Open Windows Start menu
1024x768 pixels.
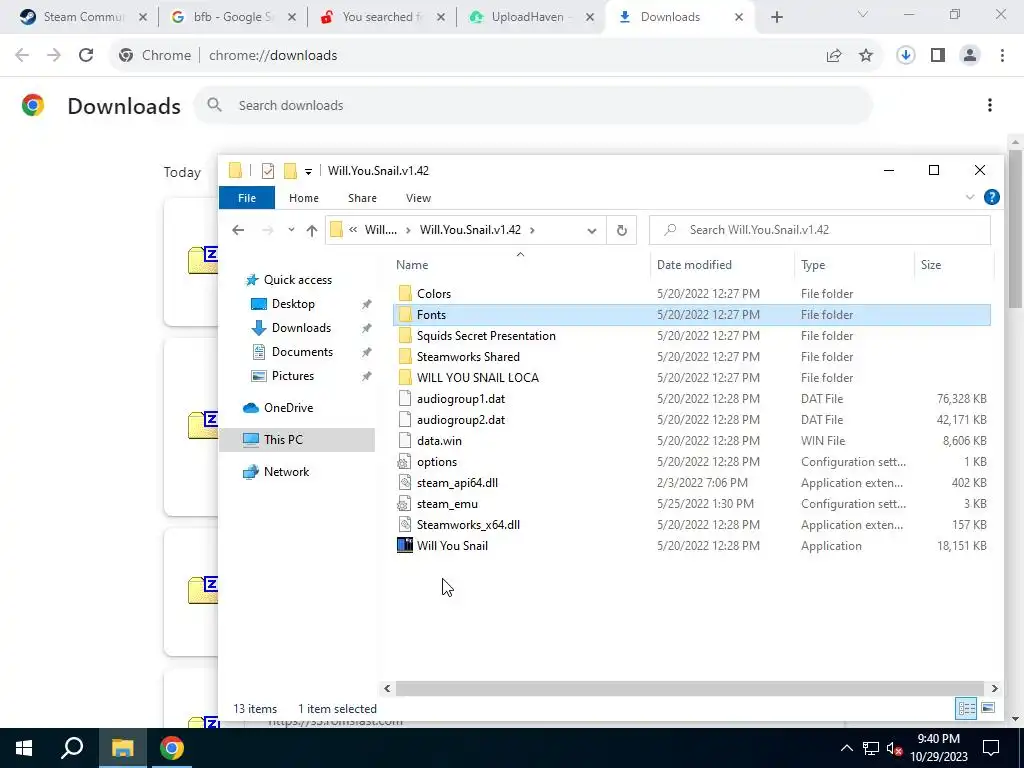click(x=24, y=748)
